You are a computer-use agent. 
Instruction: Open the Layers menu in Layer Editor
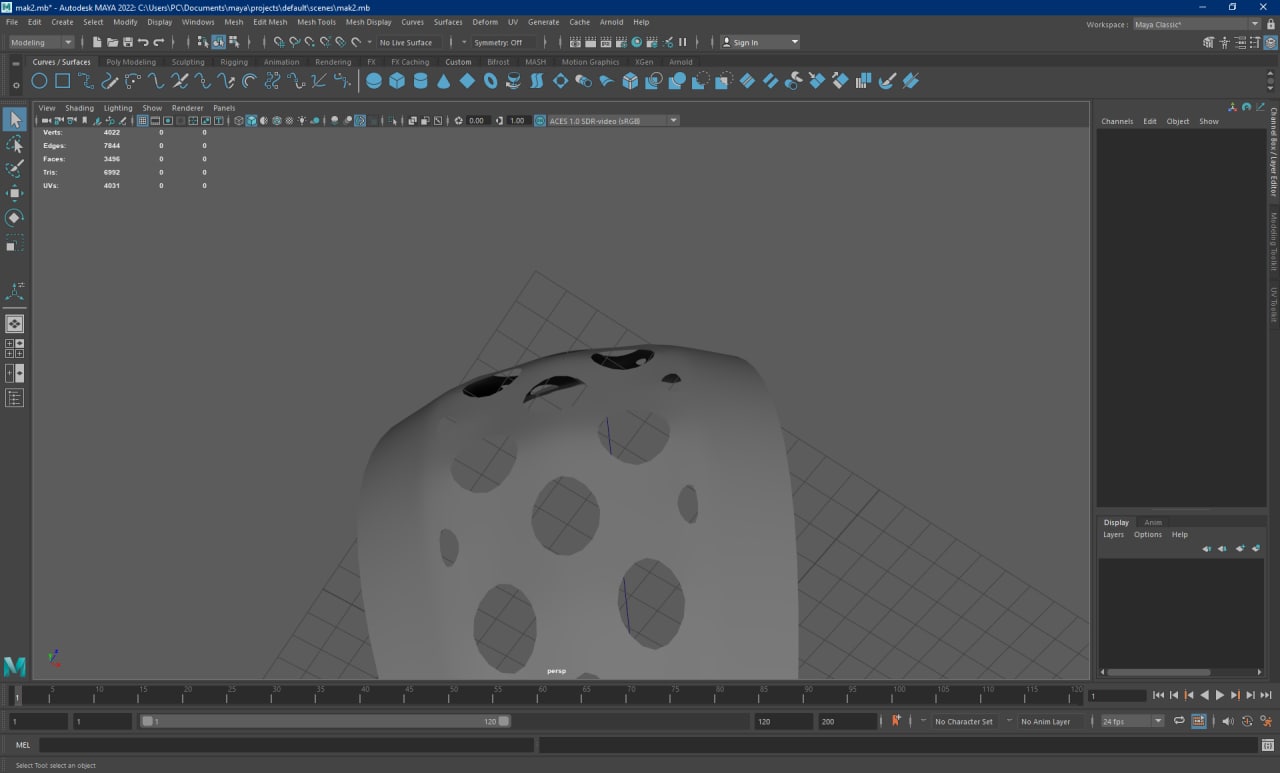point(1113,534)
